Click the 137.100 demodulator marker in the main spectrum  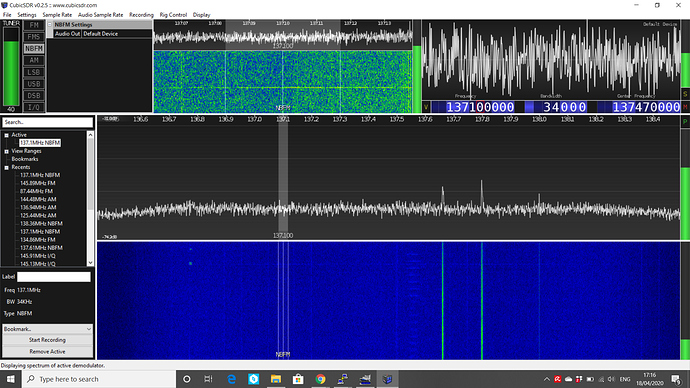click(x=283, y=179)
